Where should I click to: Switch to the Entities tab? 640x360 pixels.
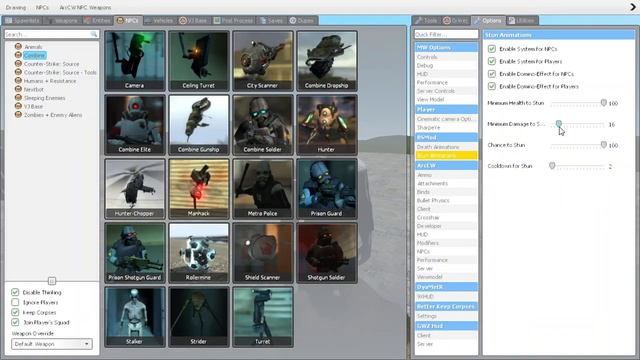coord(97,20)
